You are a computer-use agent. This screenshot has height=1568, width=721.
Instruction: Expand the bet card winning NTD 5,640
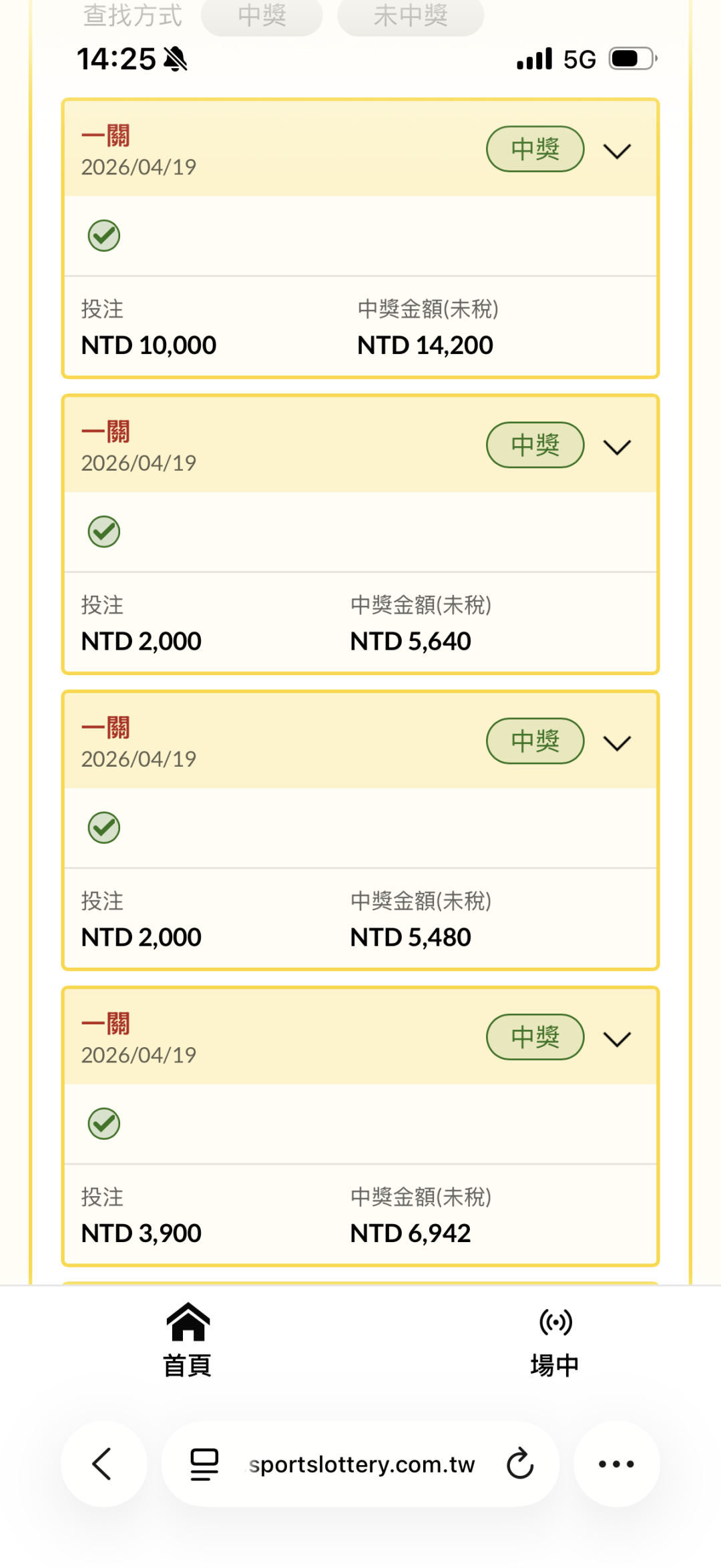[x=617, y=447]
